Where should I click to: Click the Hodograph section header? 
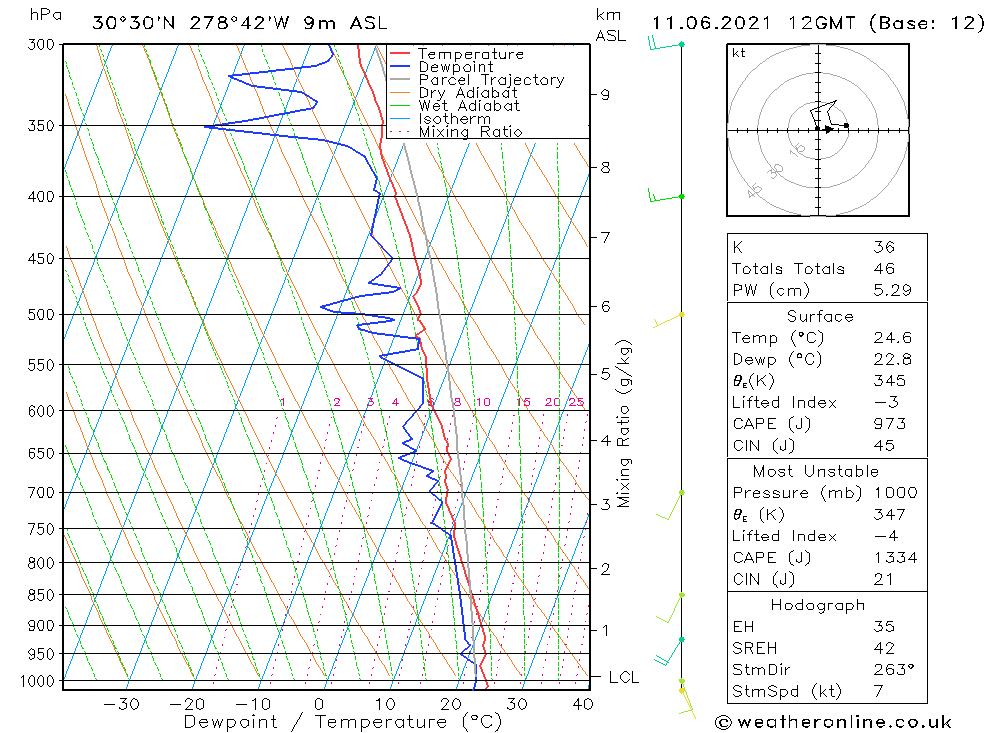coord(818,605)
